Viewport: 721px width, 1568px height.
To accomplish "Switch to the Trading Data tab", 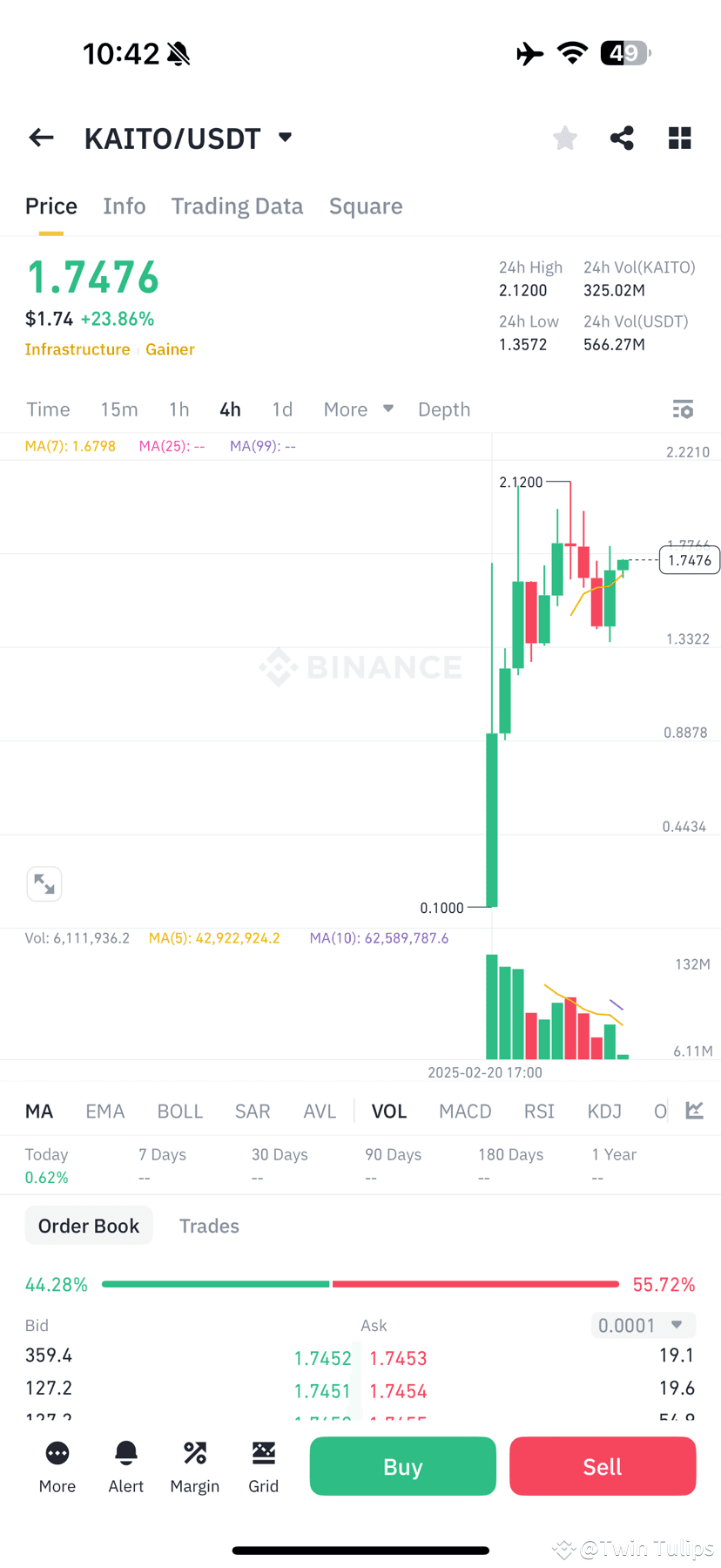I will coord(237,206).
